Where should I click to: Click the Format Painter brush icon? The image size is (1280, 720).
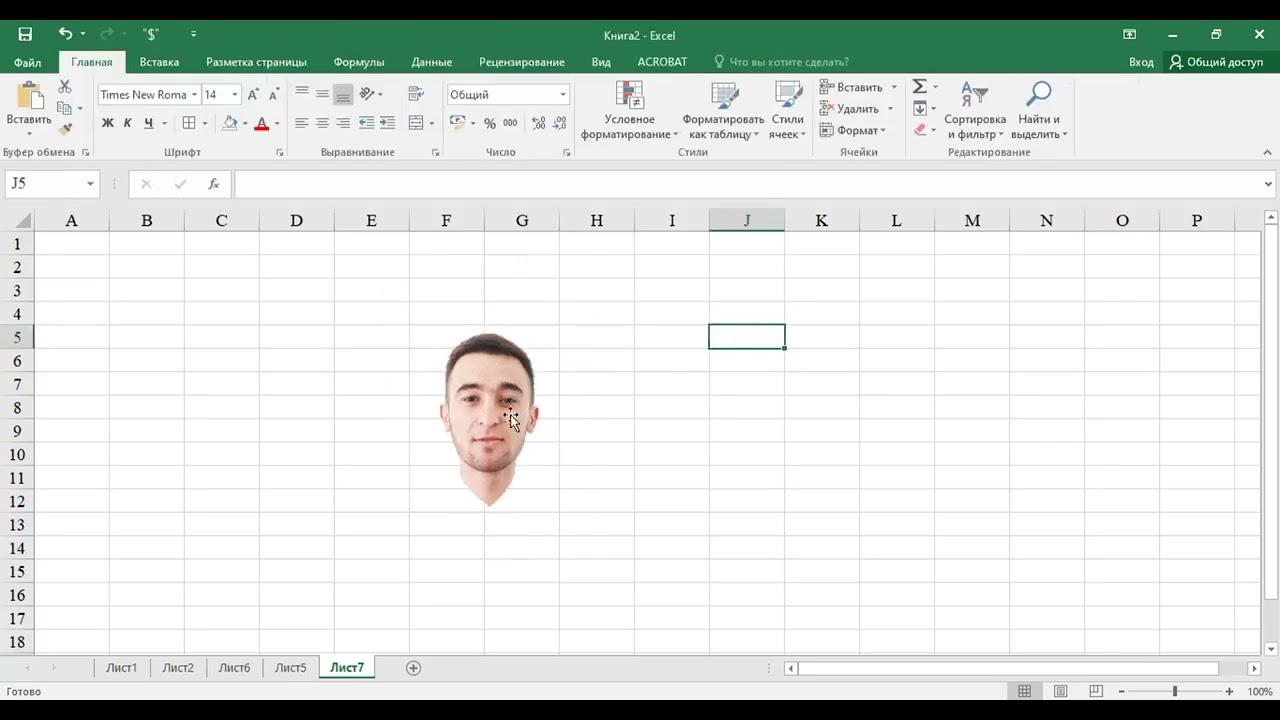coord(65,129)
